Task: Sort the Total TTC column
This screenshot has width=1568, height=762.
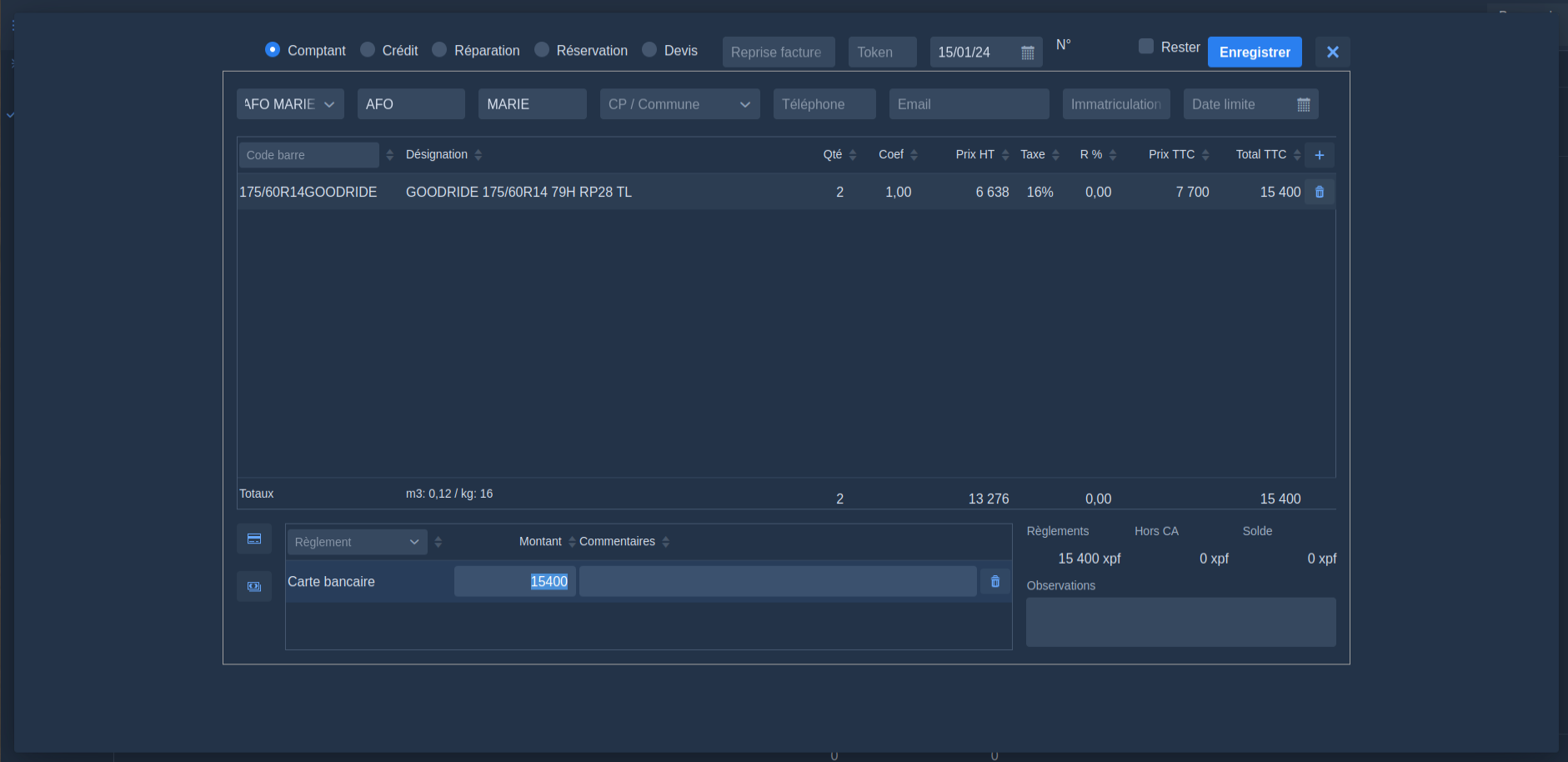Action: point(1297,155)
